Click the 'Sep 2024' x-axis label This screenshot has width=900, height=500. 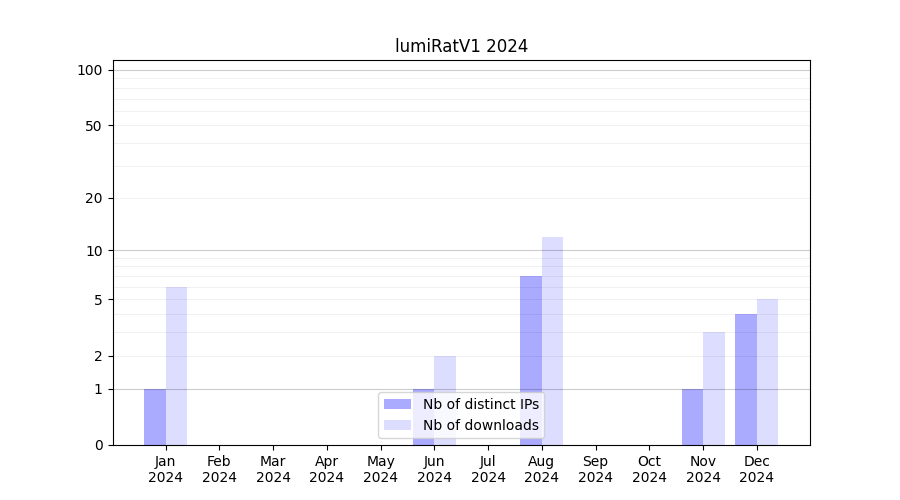595,469
